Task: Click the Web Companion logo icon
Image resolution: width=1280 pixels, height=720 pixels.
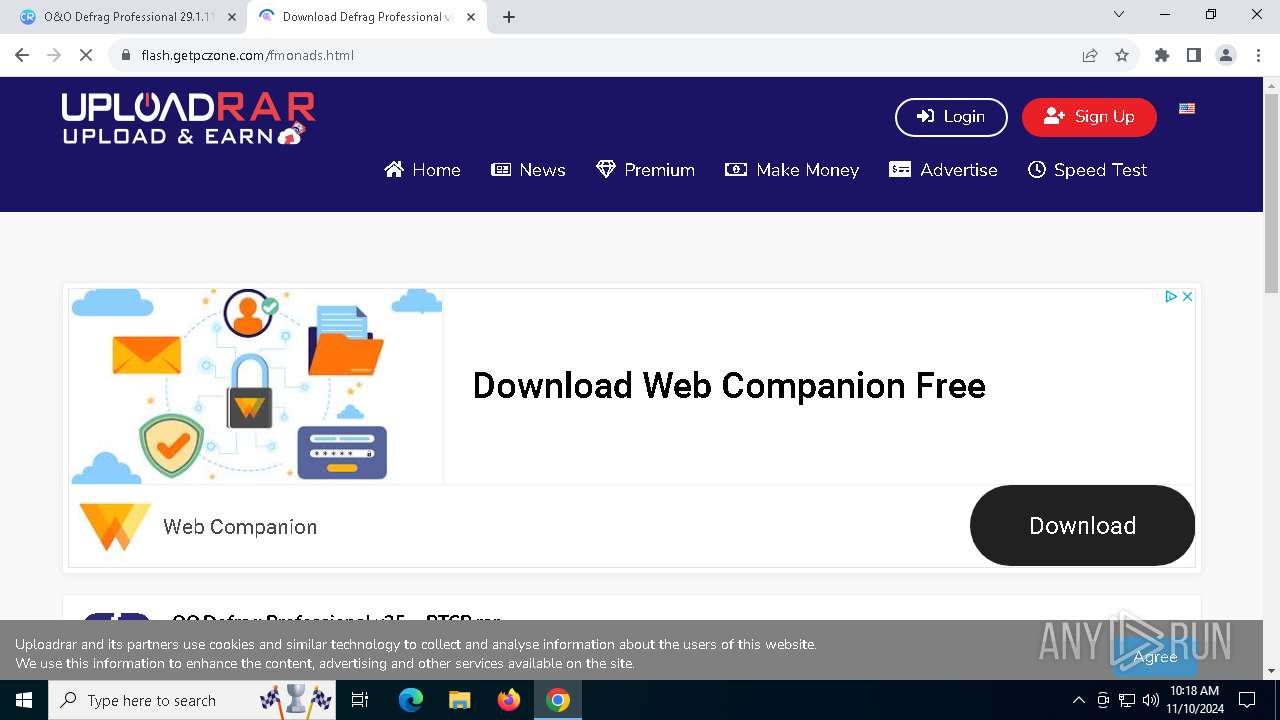Action: pyautogui.click(x=114, y=527)
